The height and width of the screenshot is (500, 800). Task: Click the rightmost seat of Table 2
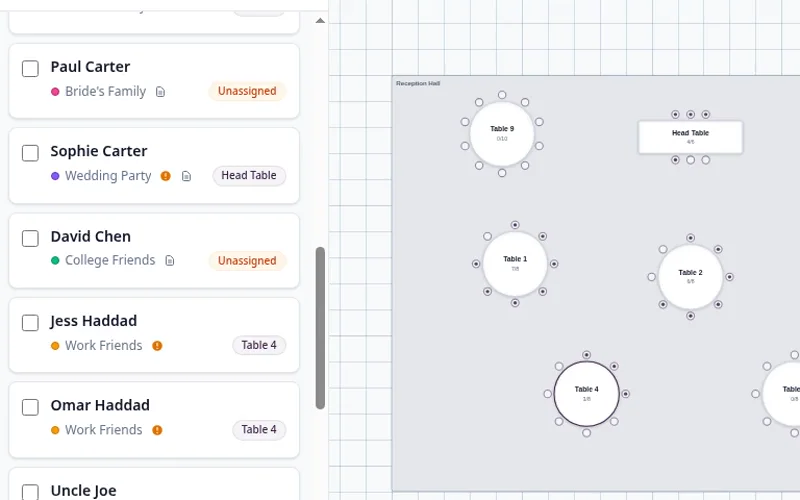pyautogui.click(x=730, y=277)
